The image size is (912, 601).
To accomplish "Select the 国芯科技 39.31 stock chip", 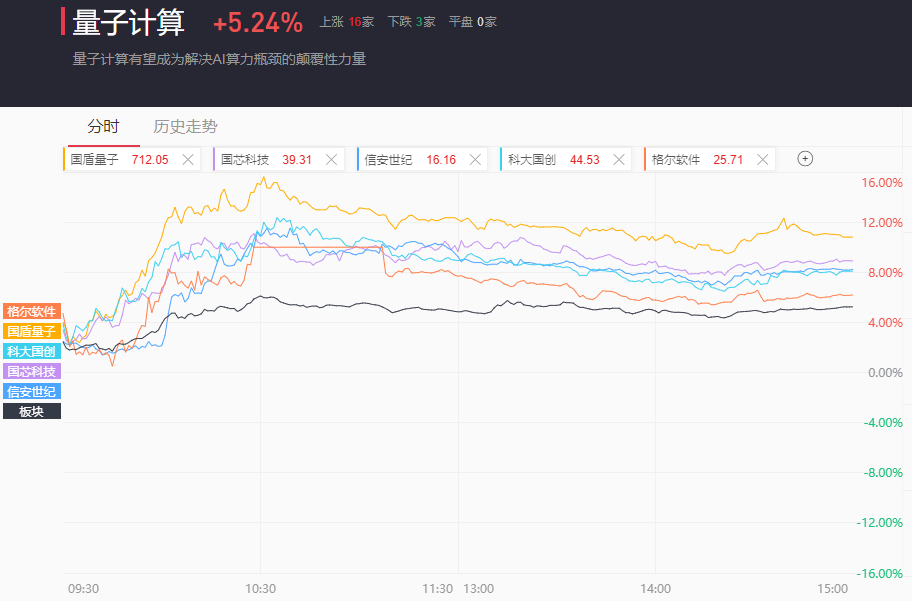I will [x=265, y=159].
